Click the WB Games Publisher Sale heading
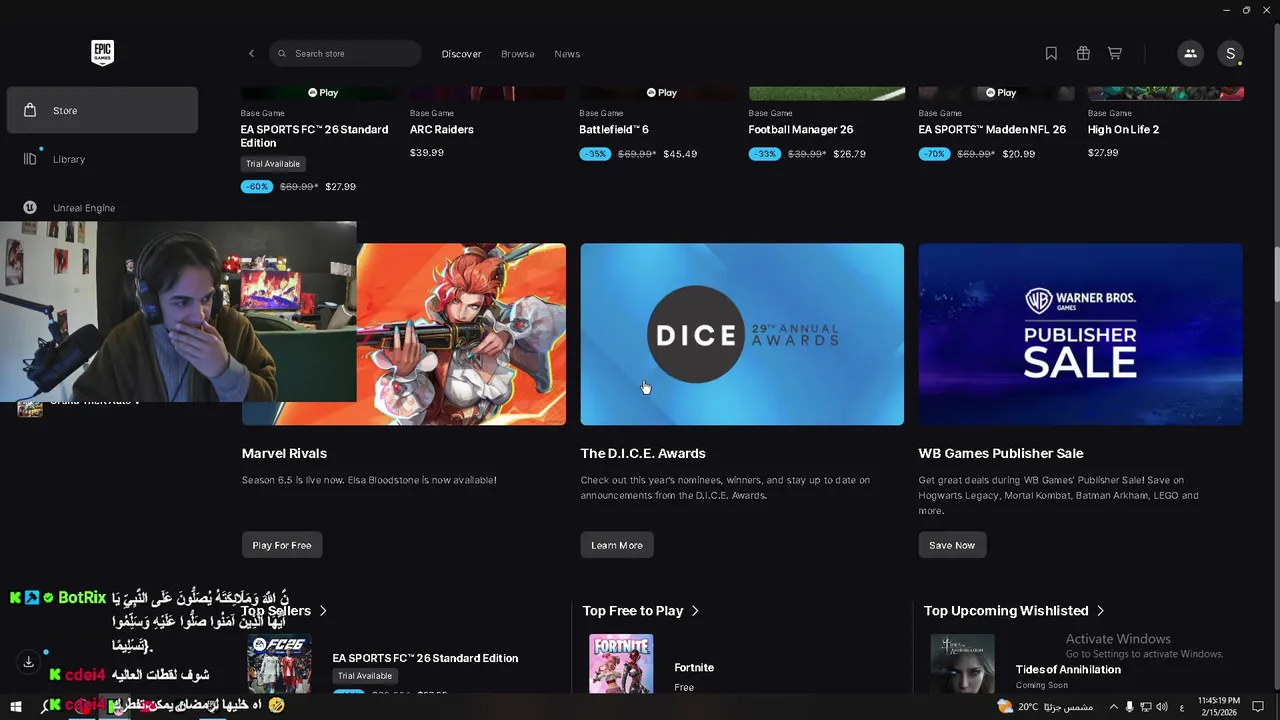This screenshot has height=720, width=1280. (x=1001, y=453)
